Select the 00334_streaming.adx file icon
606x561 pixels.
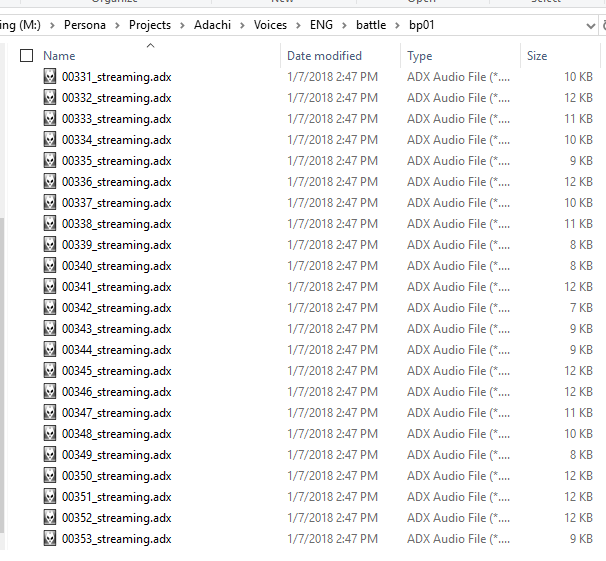50,140
